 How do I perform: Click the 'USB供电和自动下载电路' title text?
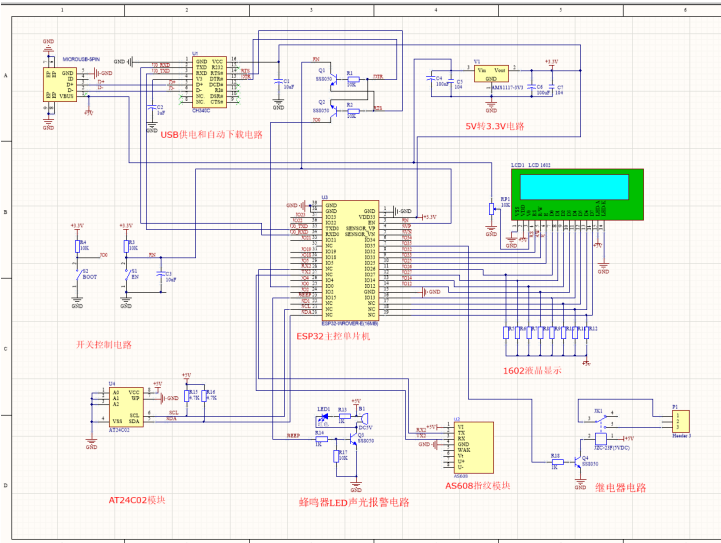pos(212,135)
